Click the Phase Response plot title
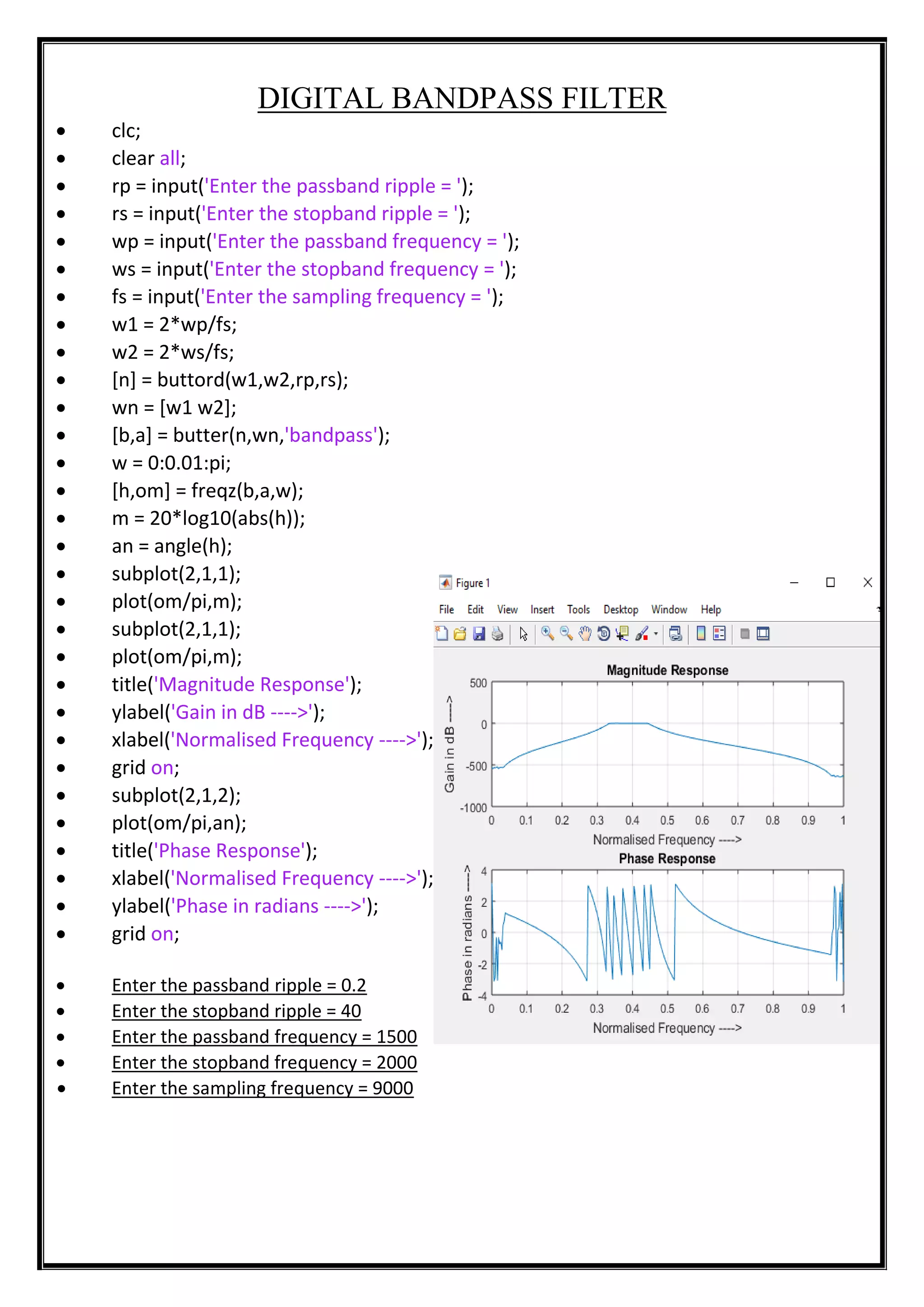924x1307 pixels. 667,858
